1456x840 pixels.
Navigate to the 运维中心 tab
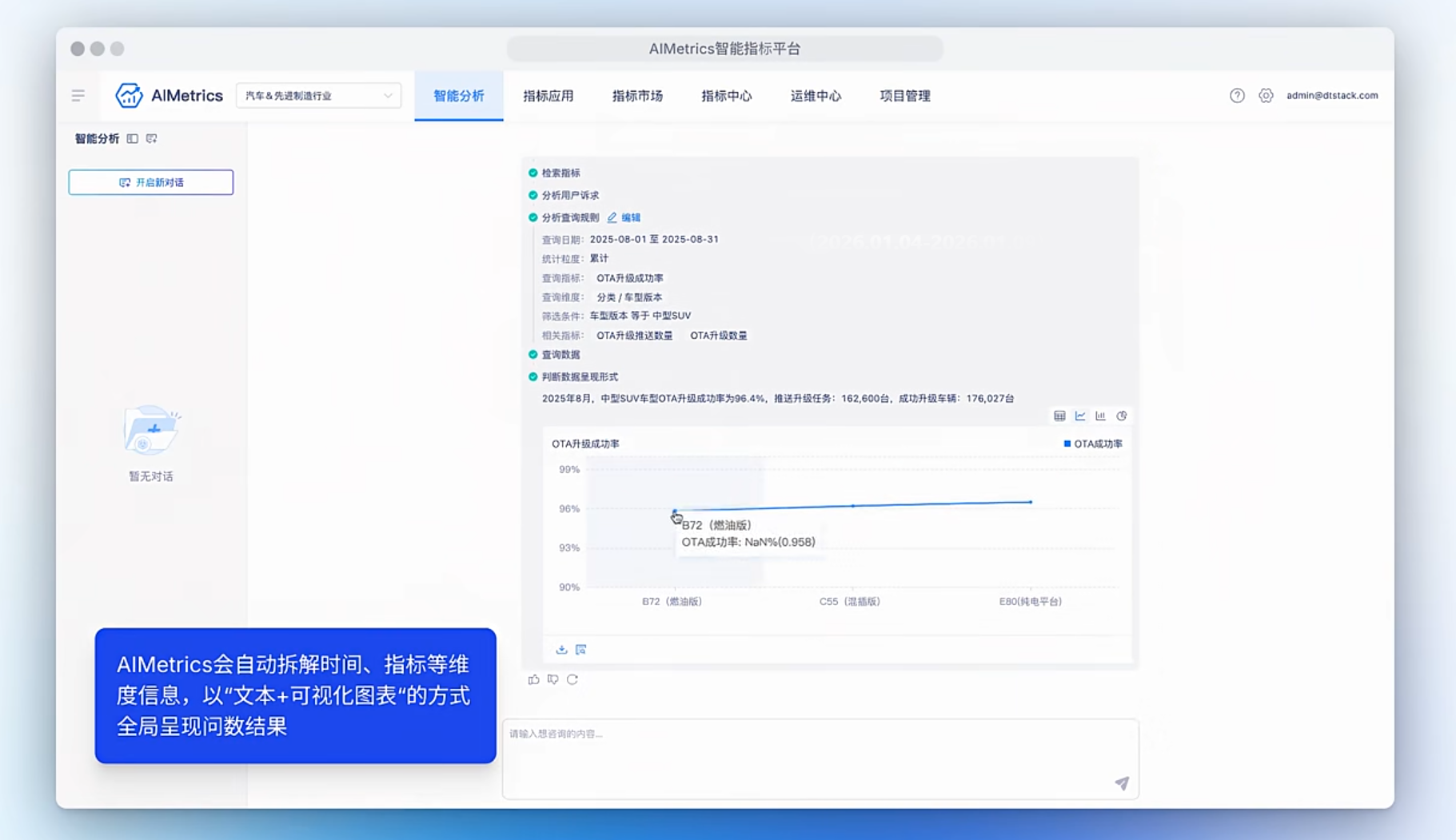816,96
